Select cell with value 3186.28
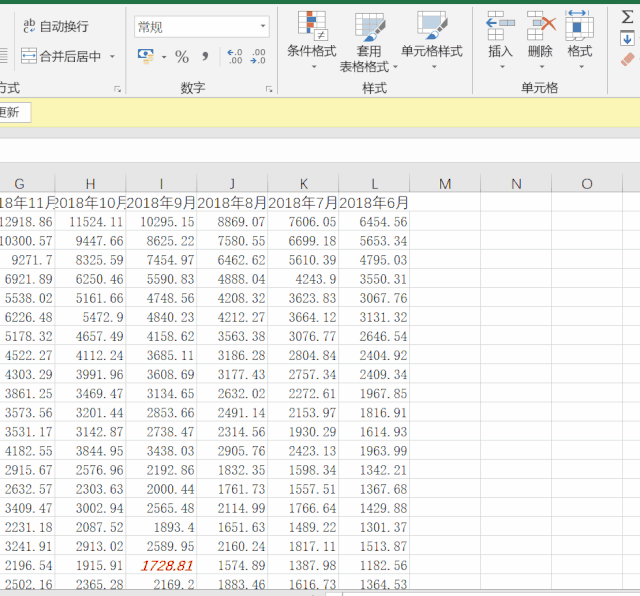 tap(232, 355)
